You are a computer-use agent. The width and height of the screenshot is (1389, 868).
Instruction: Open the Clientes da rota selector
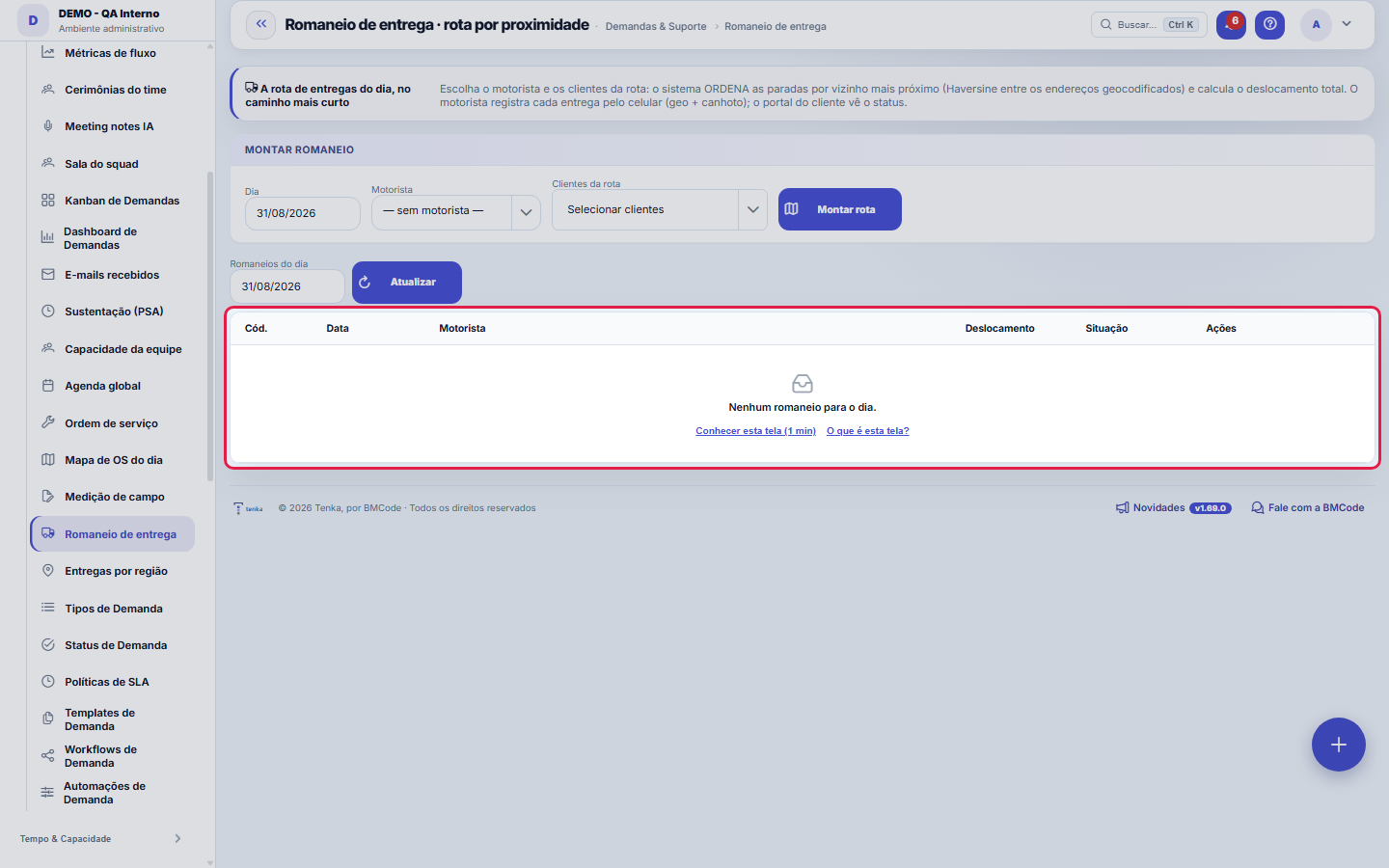pyautogui.click(x=660, y=209)
